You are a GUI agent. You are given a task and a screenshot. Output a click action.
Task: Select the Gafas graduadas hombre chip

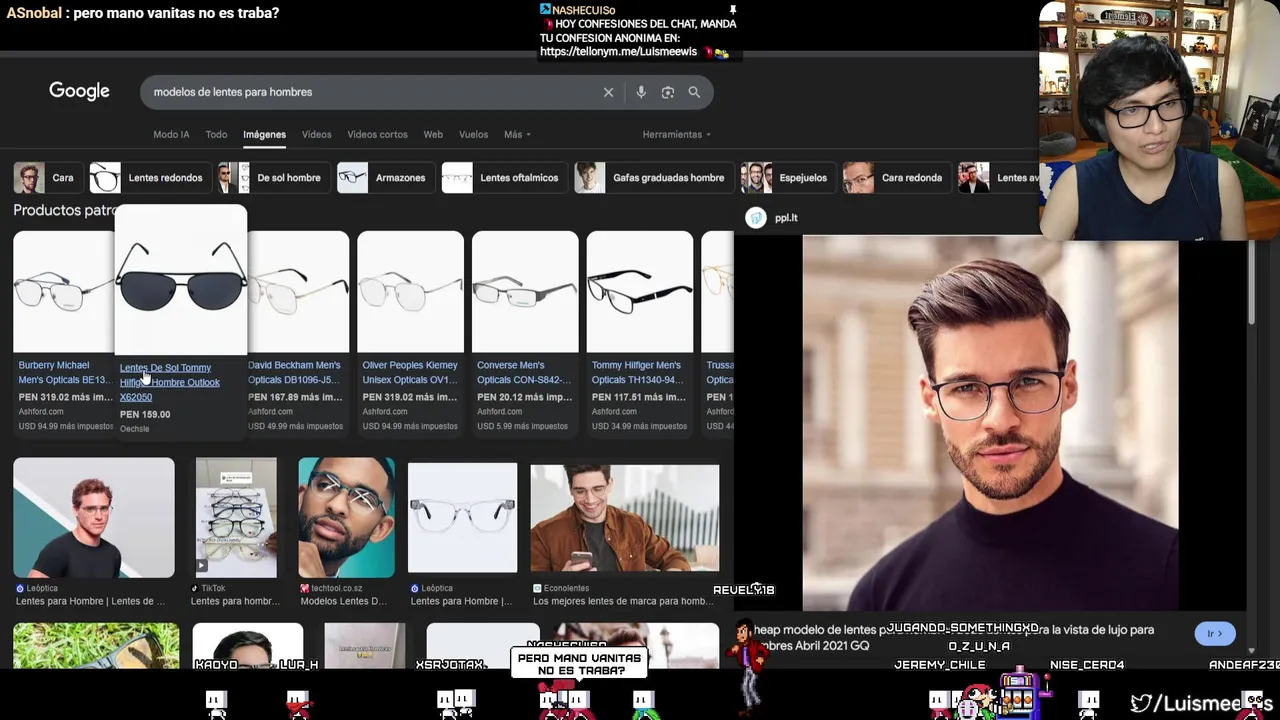(653, 178)
